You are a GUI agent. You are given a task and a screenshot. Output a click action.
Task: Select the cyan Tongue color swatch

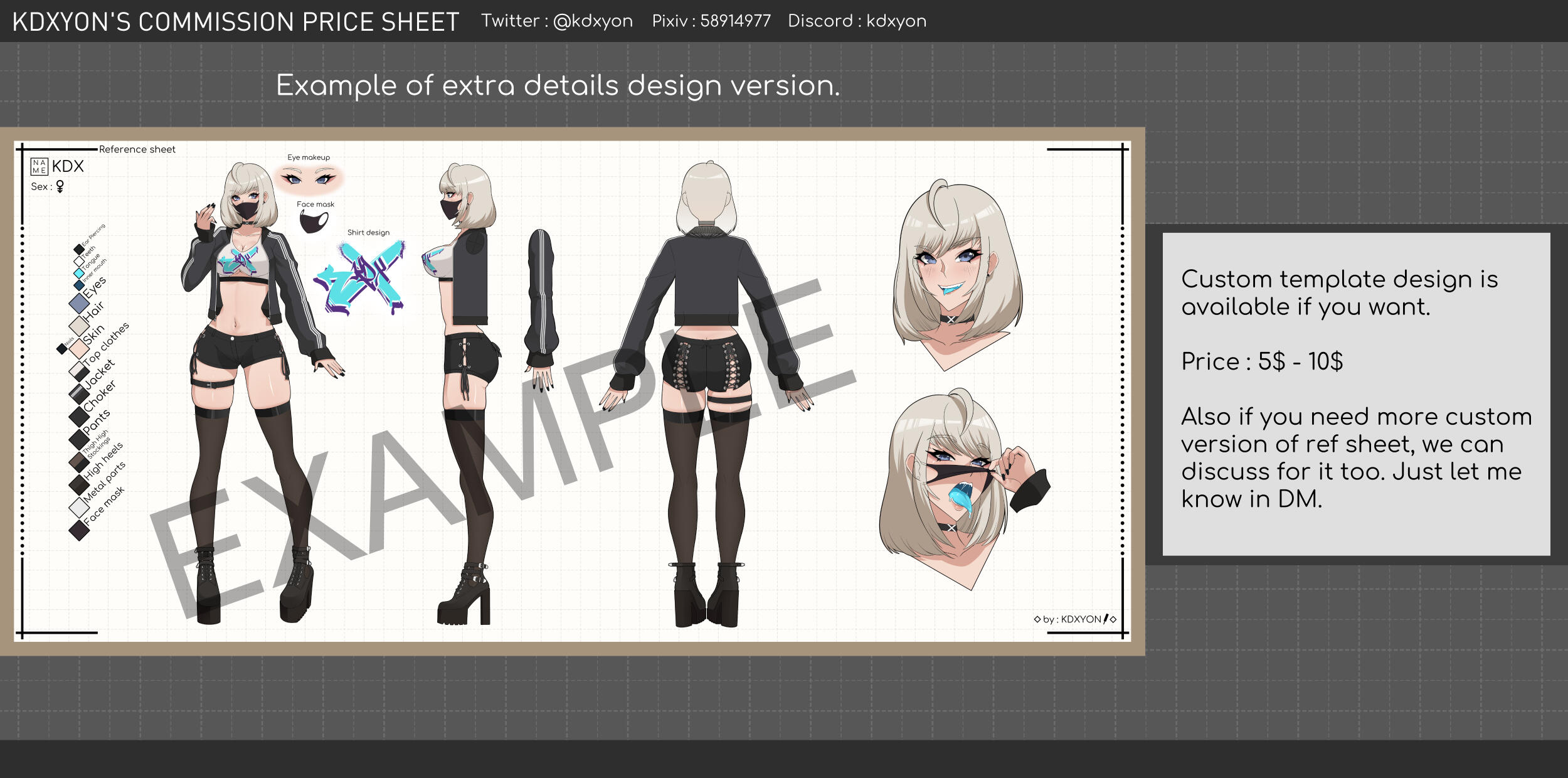tap(78, 273)
